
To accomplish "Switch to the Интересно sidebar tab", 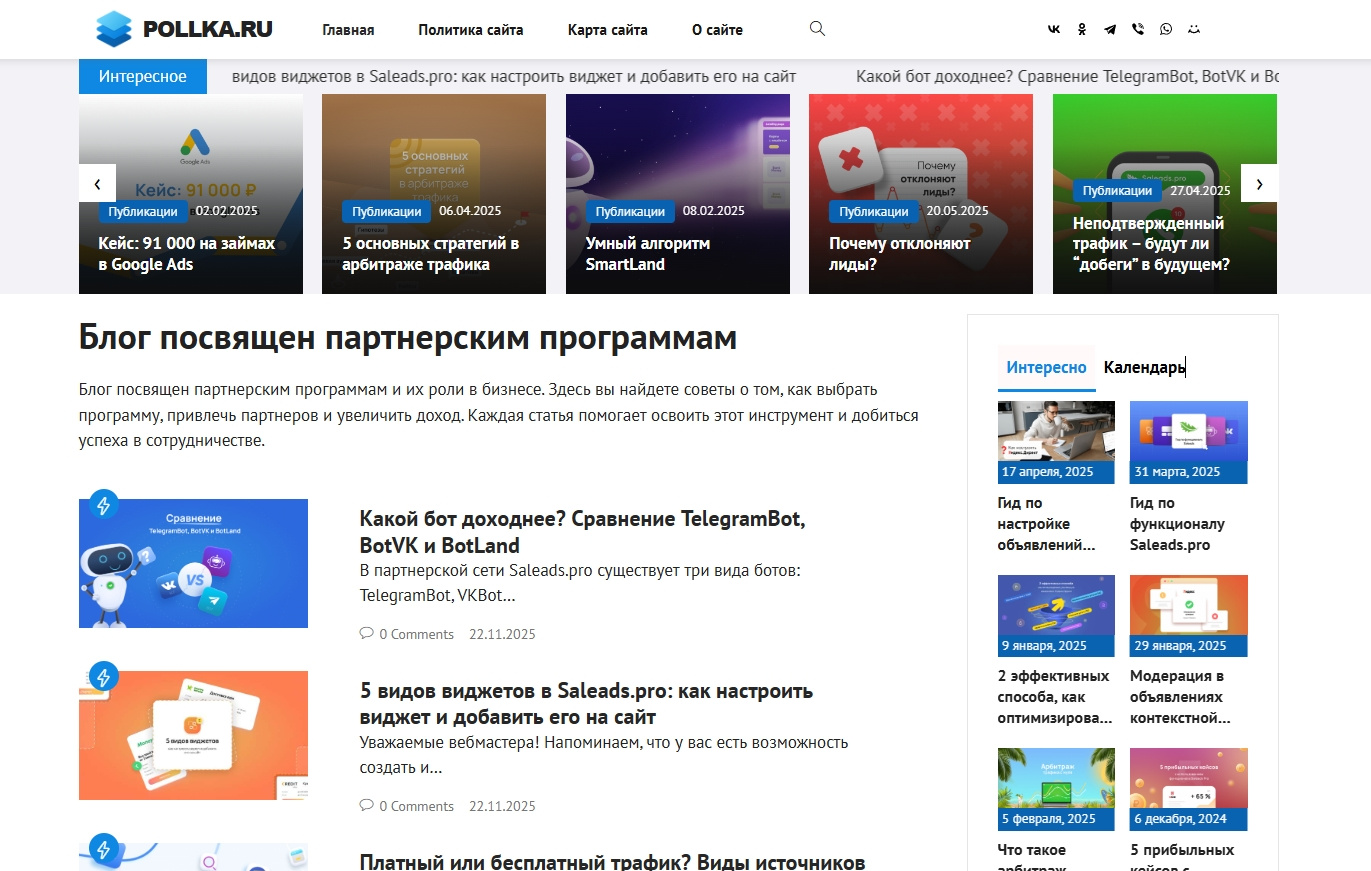I will 1046,367.
